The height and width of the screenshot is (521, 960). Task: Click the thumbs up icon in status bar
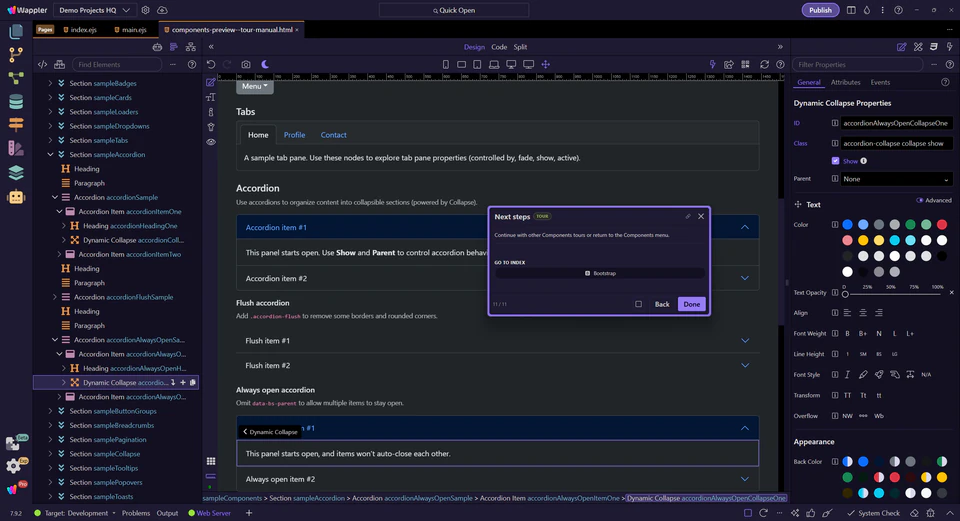(x=811, y=513)
